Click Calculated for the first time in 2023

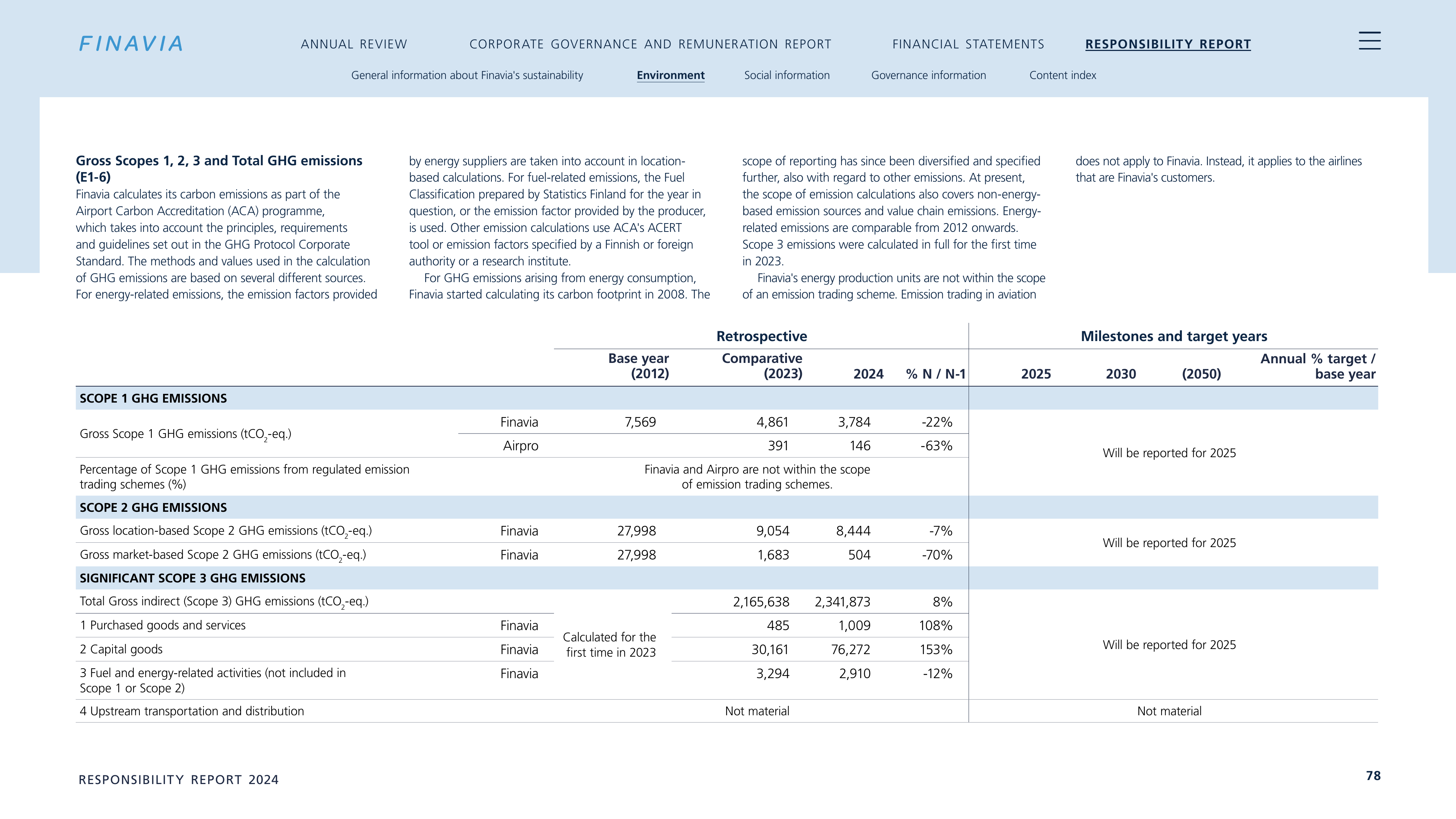(609, 644)
